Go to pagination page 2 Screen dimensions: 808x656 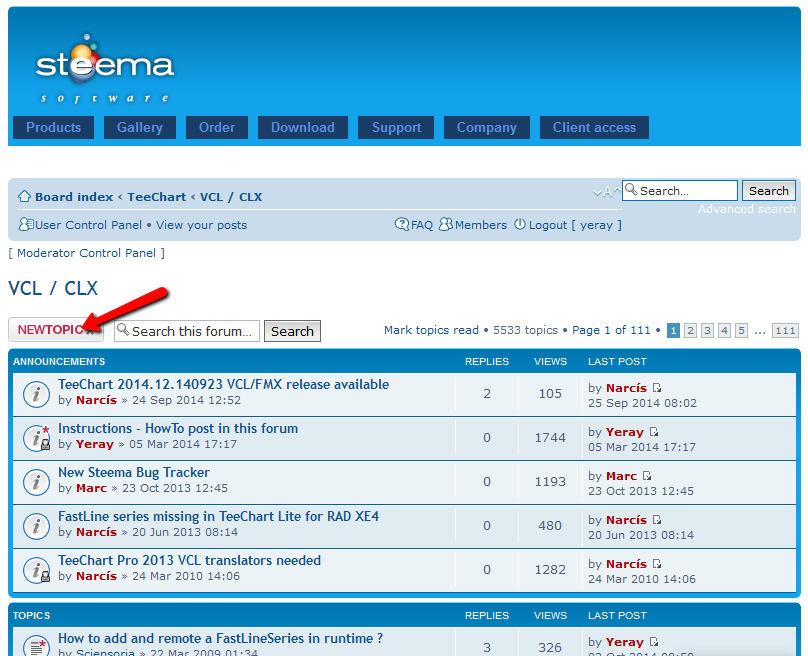tap(691, 330)
